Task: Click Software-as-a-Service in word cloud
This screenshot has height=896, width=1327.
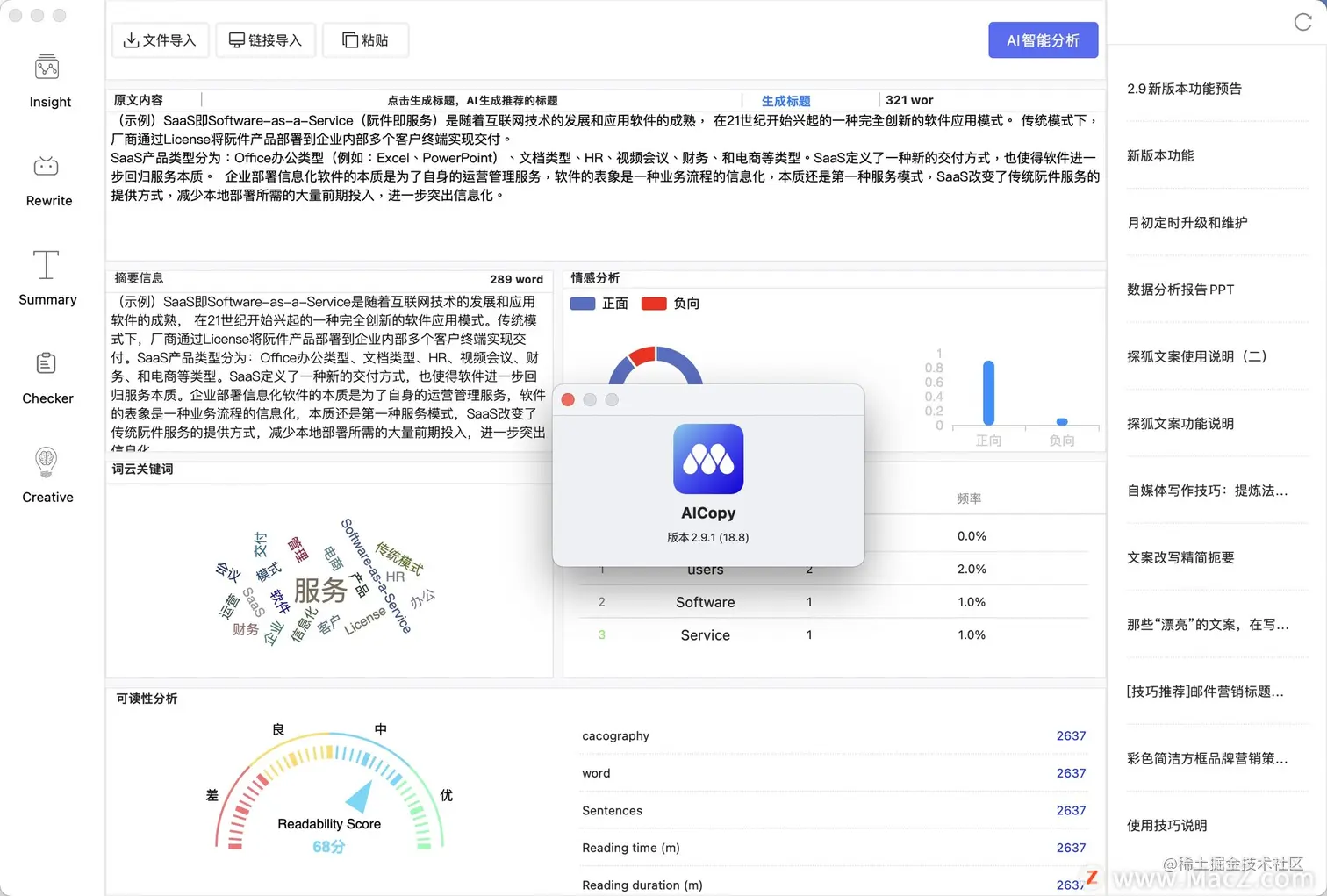Action: click(x=376, y=575)
